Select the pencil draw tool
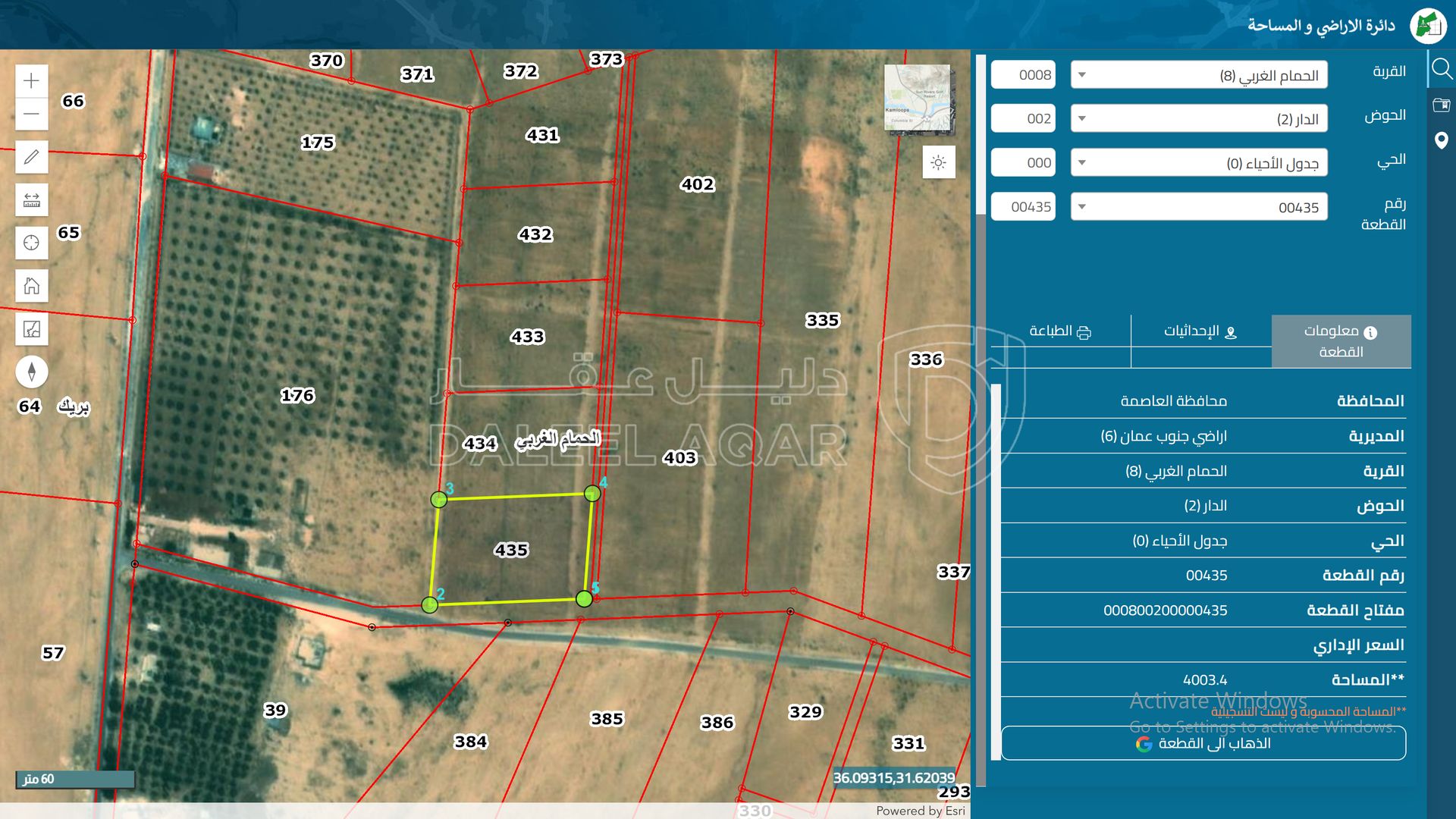 click(x=31, y=157)
